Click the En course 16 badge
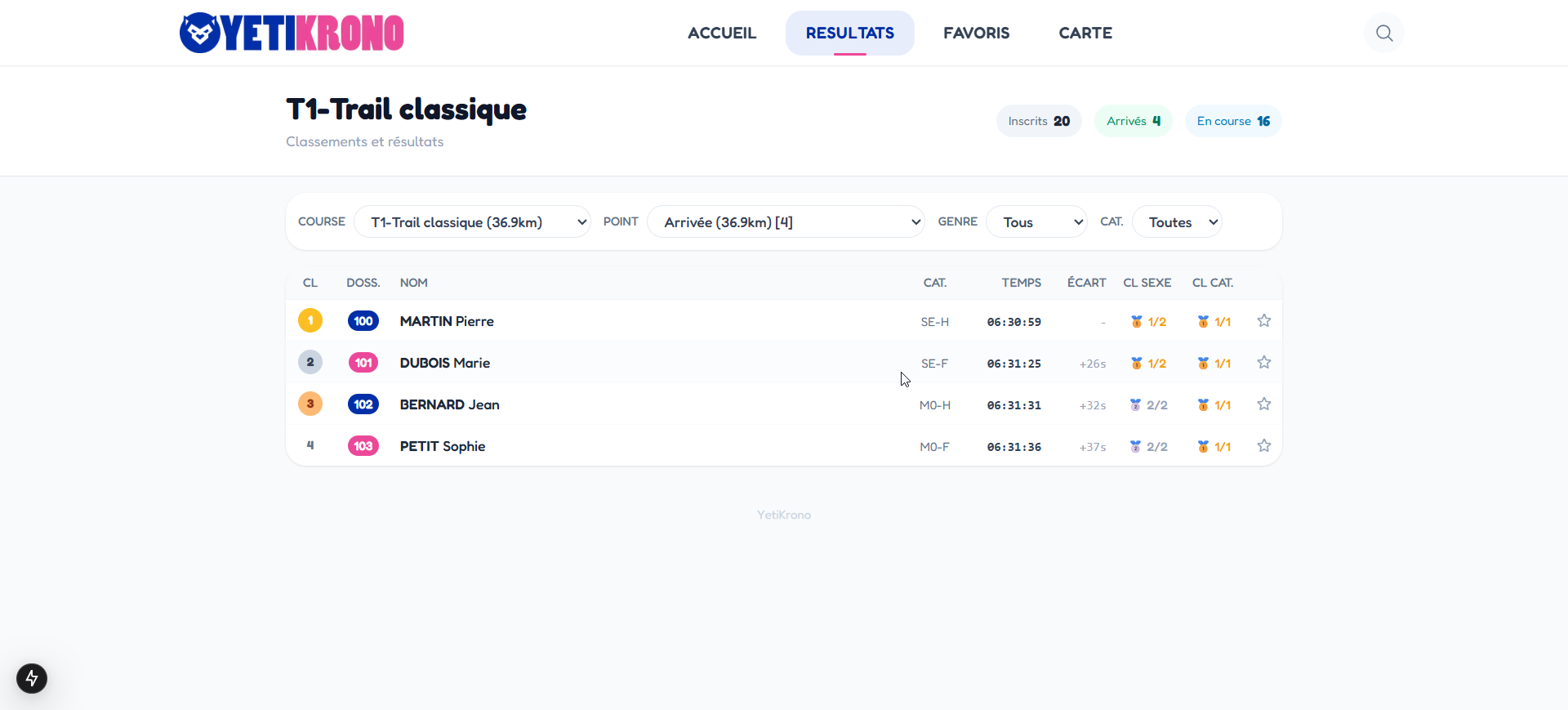1568x710 pixels. [1232, 121]
